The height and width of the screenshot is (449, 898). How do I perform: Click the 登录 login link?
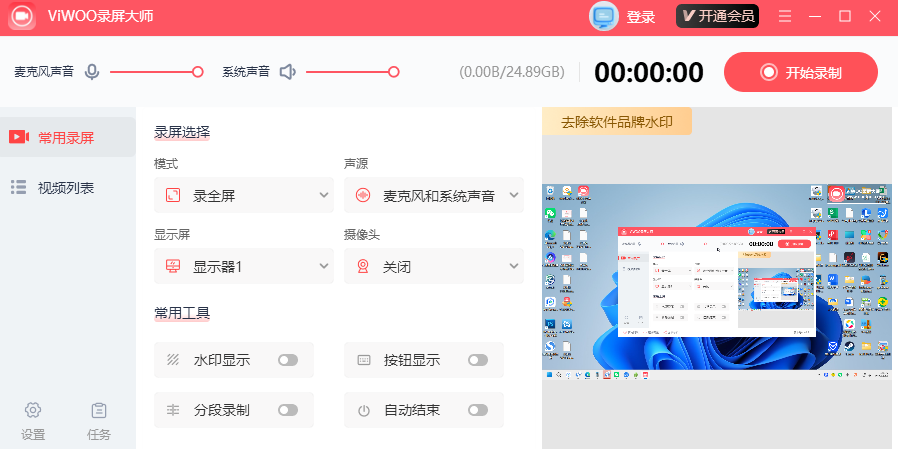coord(640,17)
